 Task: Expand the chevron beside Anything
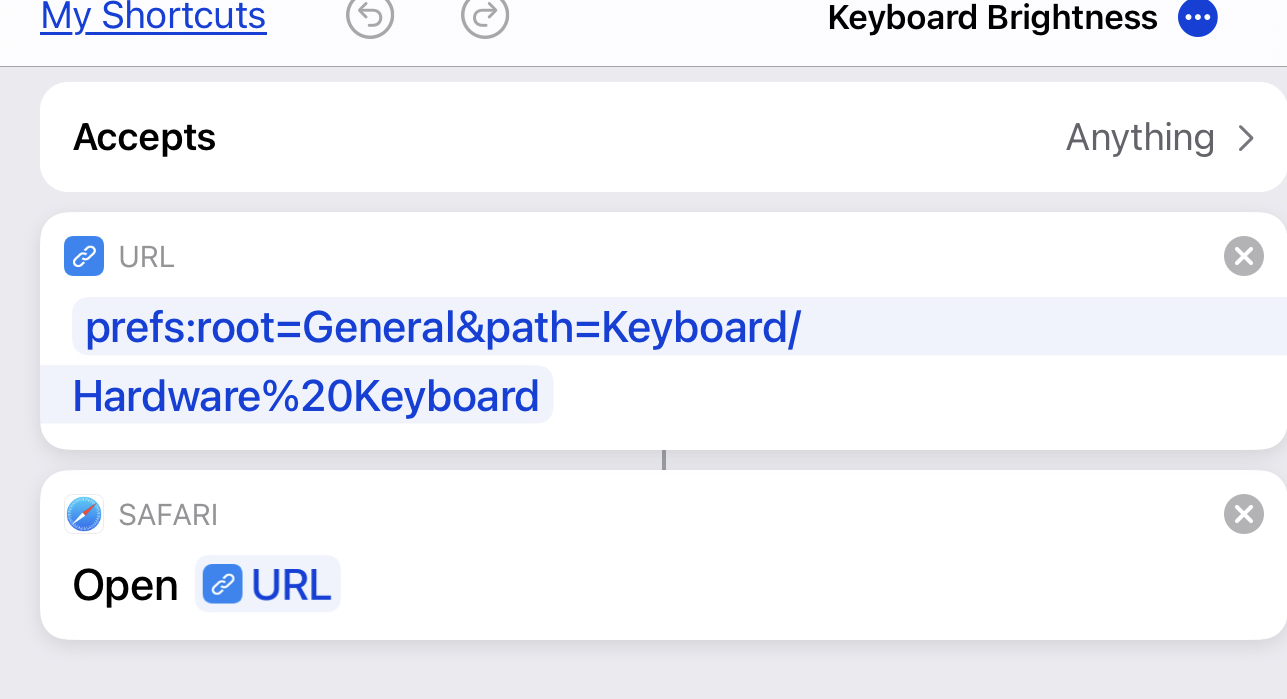click(x=1246, y=138)
